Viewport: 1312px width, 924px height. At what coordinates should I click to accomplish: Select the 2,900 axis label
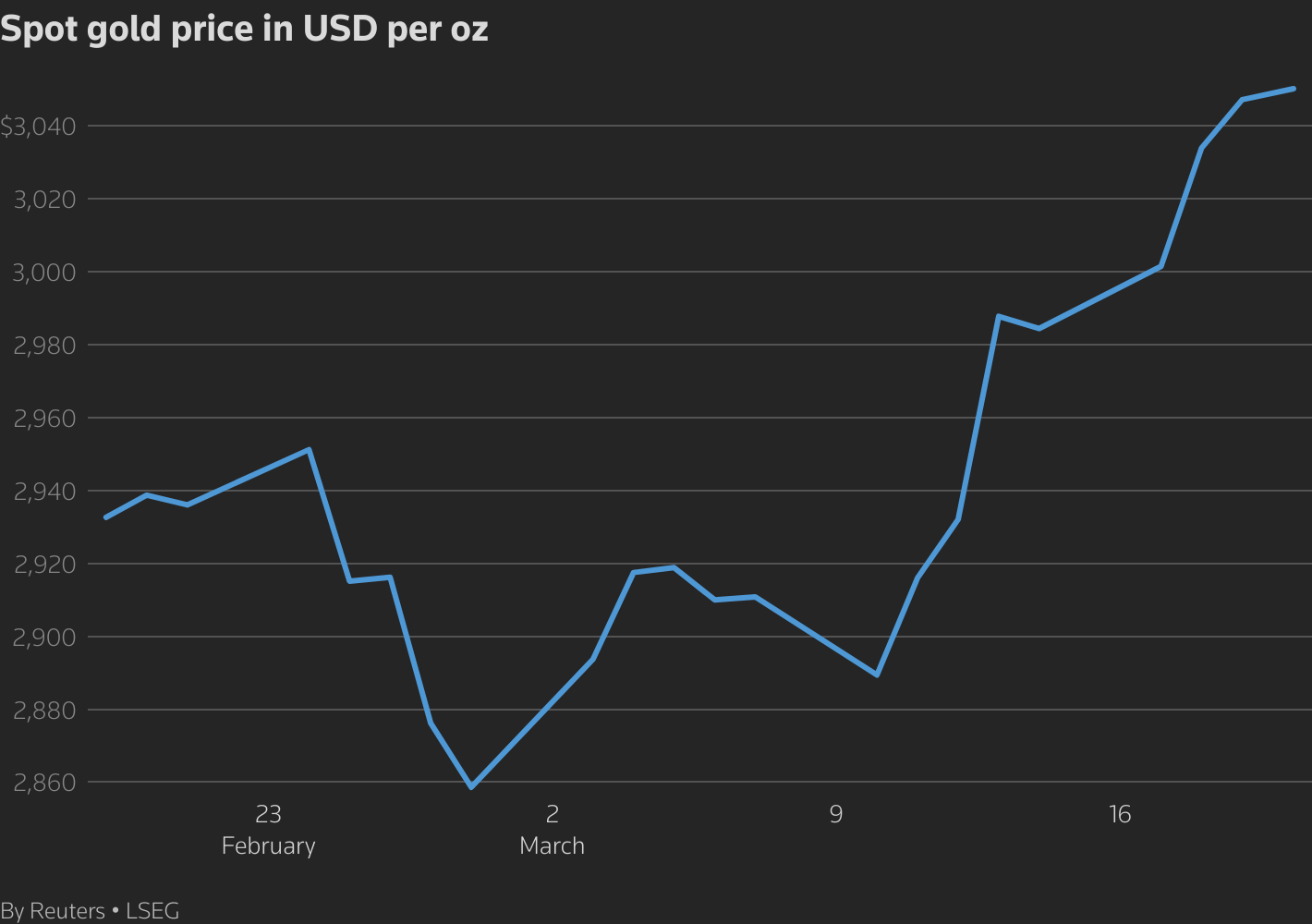coord(44,638)
